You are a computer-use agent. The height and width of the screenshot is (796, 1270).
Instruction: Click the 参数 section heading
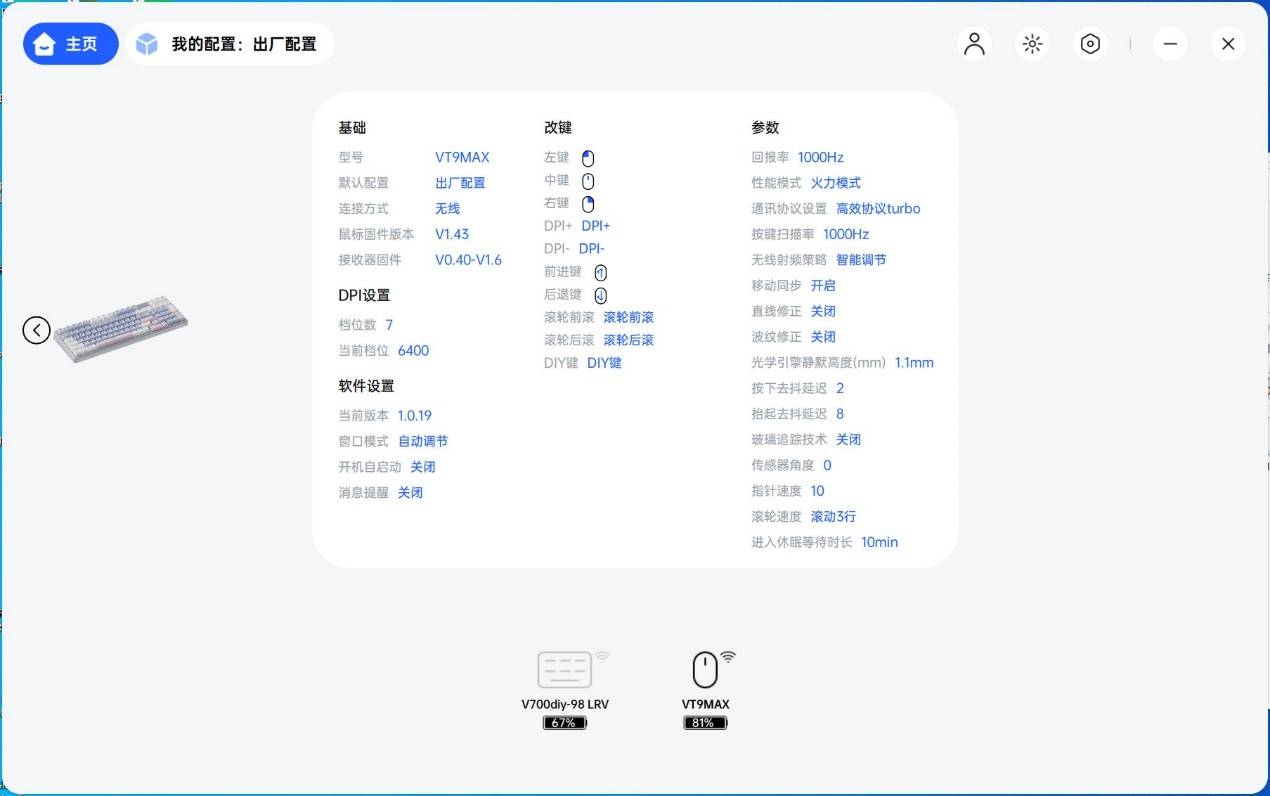tap(765, 128)
